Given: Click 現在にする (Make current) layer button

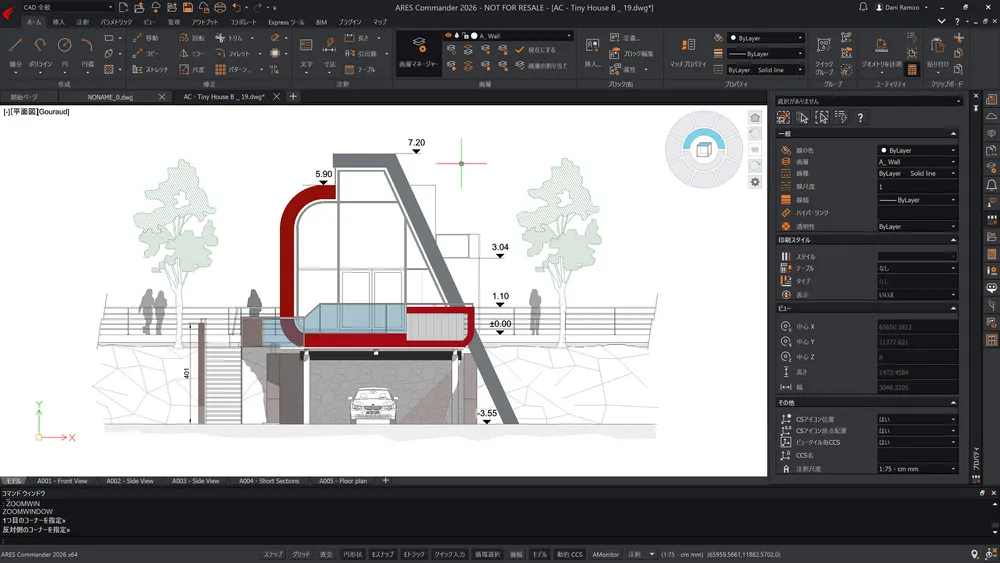Looking at the screenshot, I should 535,50.
